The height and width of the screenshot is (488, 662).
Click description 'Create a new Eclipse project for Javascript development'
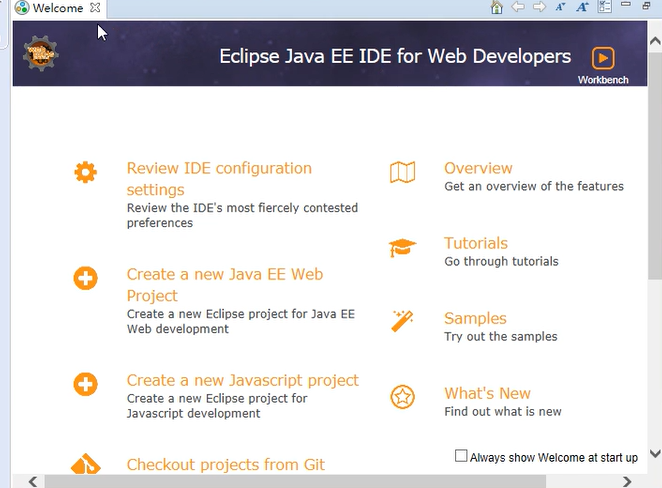pos(217,406)
